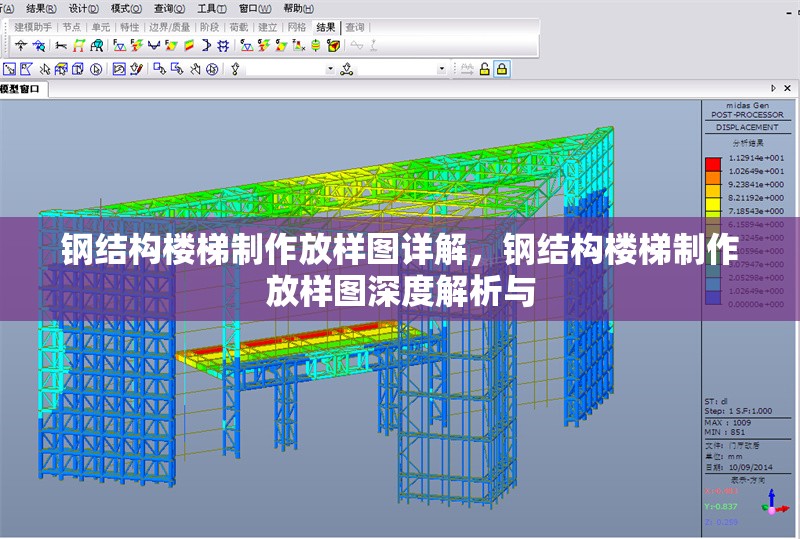
Task: Show beam stresses with the sigma lightning icon
Action: pyautogui.click(x=264, y=46)
